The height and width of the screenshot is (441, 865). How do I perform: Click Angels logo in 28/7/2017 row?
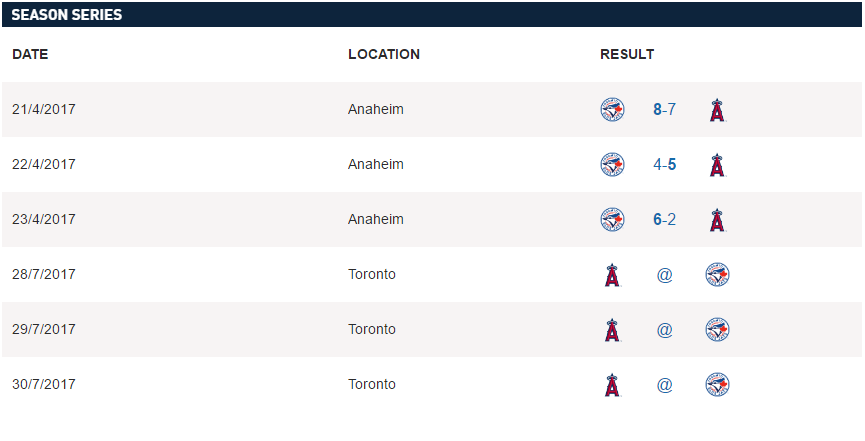[x=612, y=275]
